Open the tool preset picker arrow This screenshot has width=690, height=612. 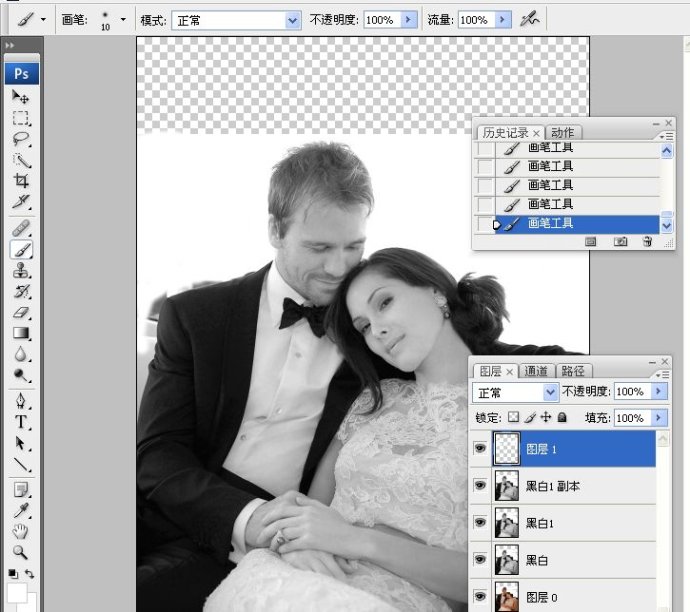[43, 20]
